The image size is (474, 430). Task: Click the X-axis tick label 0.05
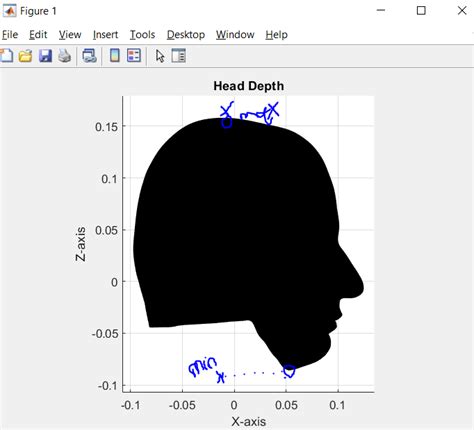click(286, 405)
